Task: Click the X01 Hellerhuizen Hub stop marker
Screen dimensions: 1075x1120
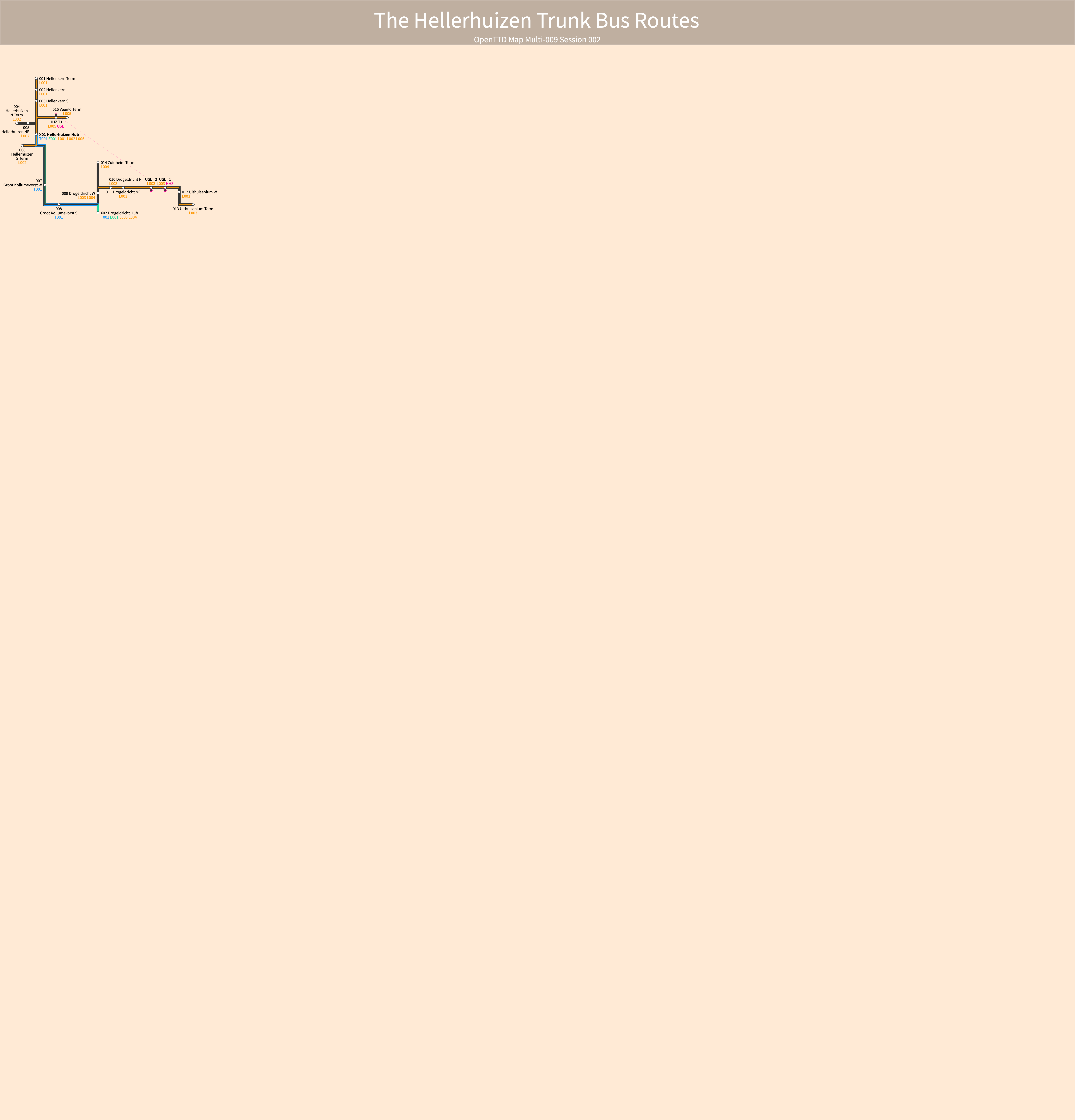Action: pos(37,135)
